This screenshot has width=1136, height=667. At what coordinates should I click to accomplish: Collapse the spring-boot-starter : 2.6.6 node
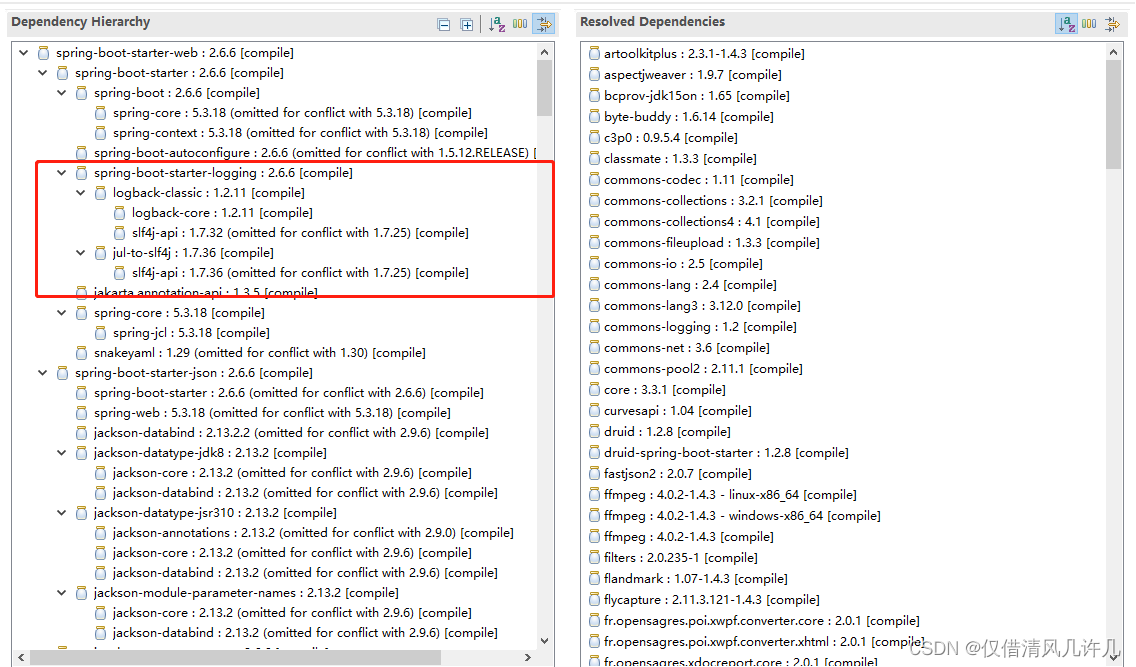pyautogui.click(x=43, y=73)
